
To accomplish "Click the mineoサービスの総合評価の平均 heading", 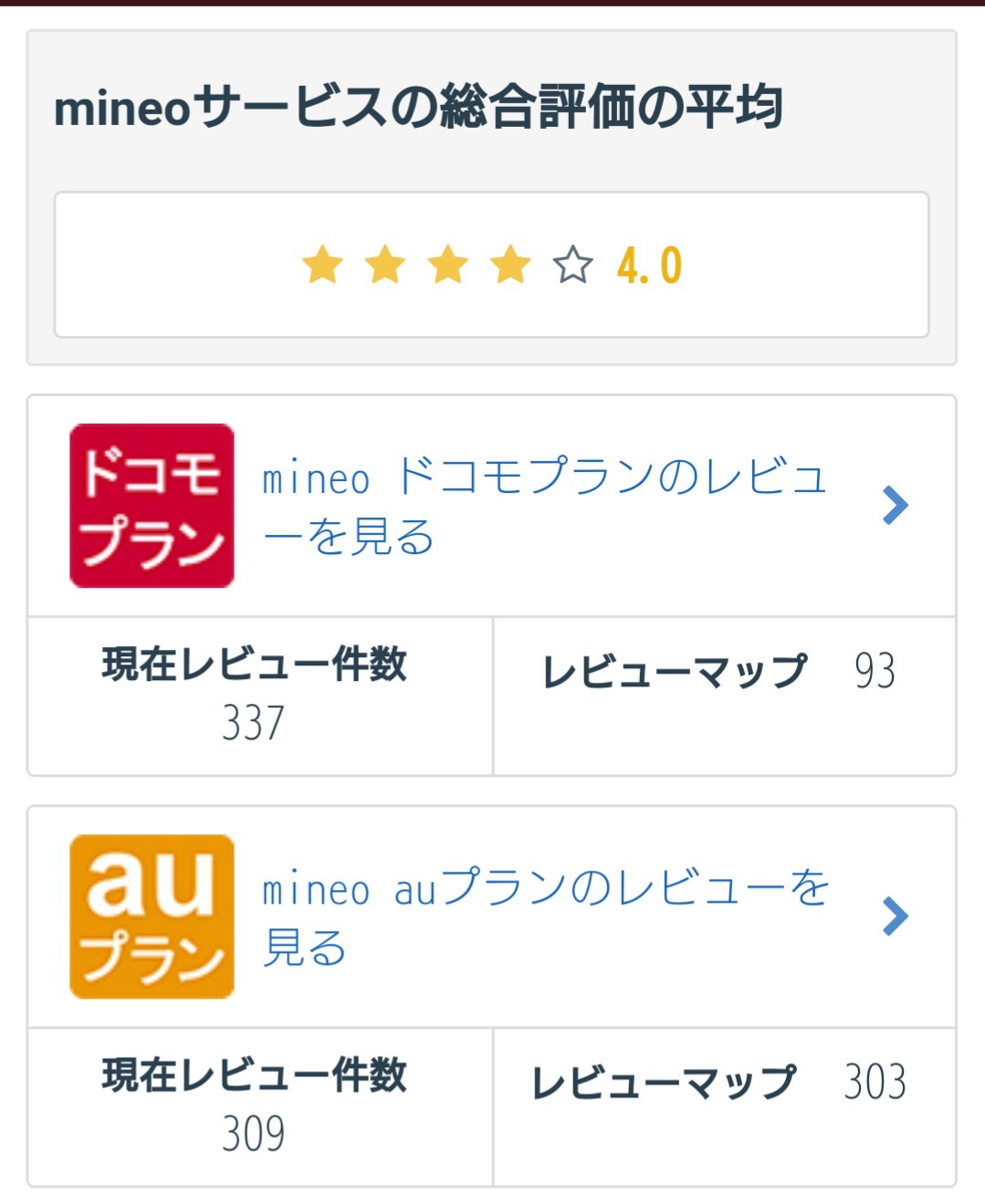I will tap(418, 107).
